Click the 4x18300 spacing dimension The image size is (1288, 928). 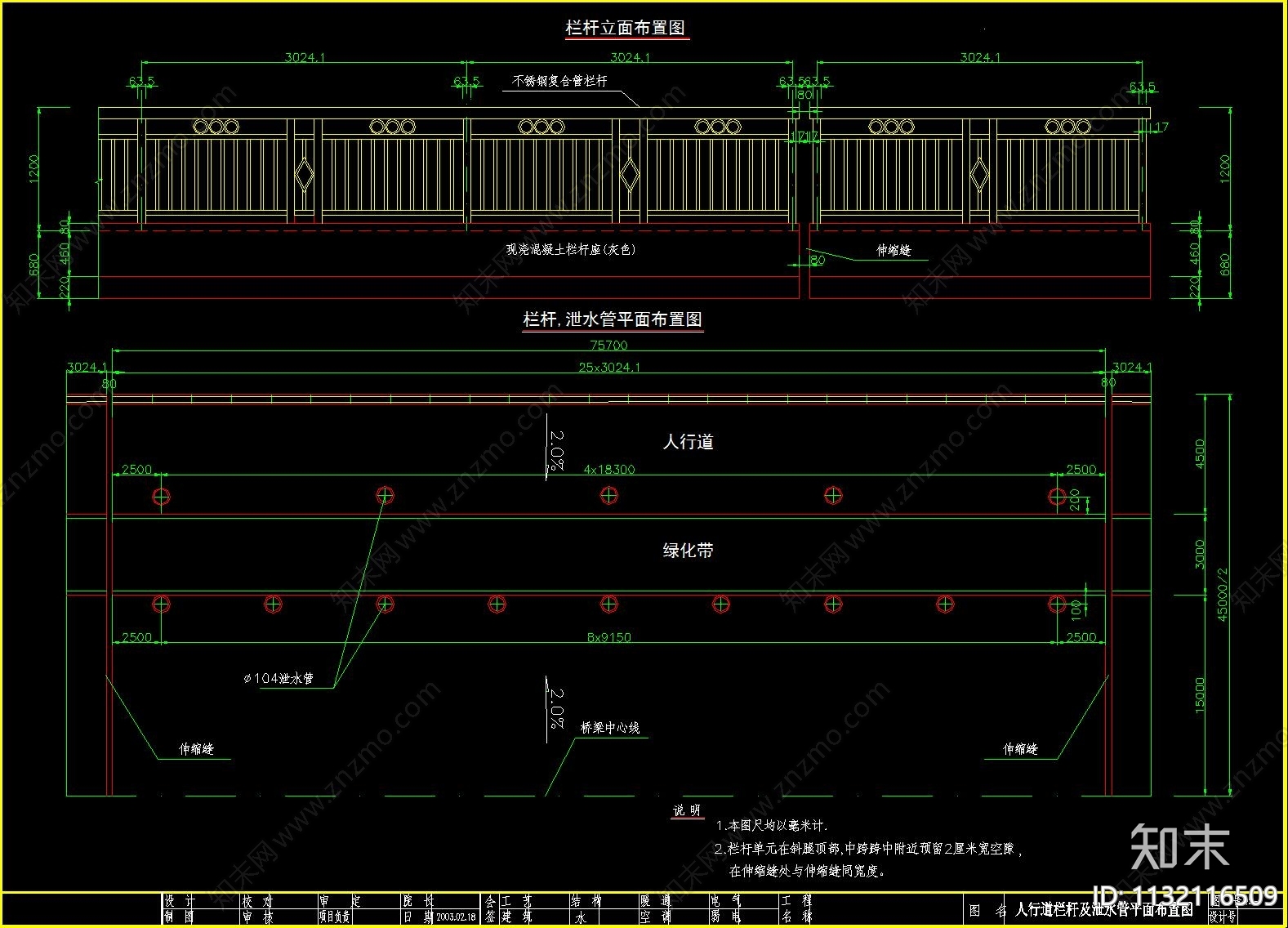coord(609,470)
